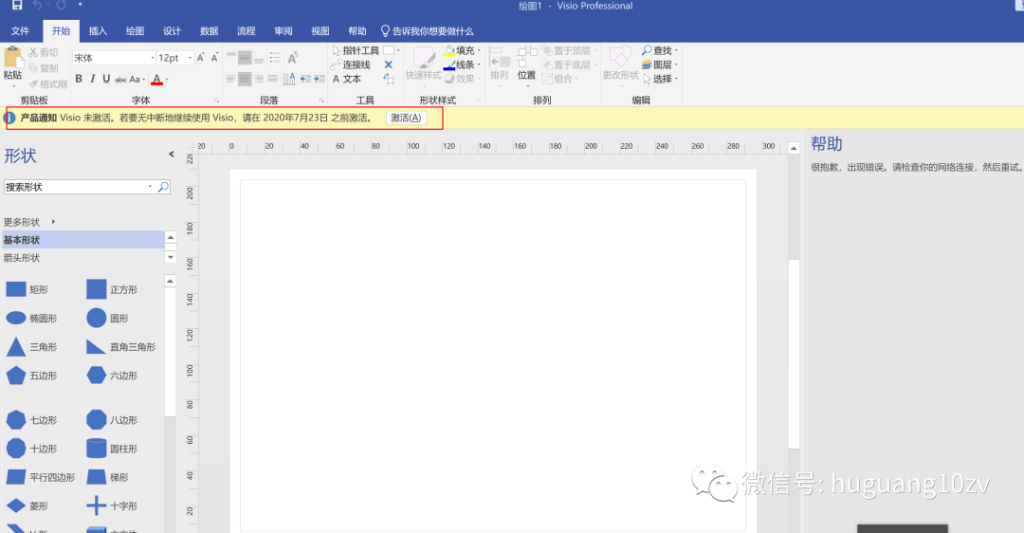Click the increase indent icon

pos(319,79)
